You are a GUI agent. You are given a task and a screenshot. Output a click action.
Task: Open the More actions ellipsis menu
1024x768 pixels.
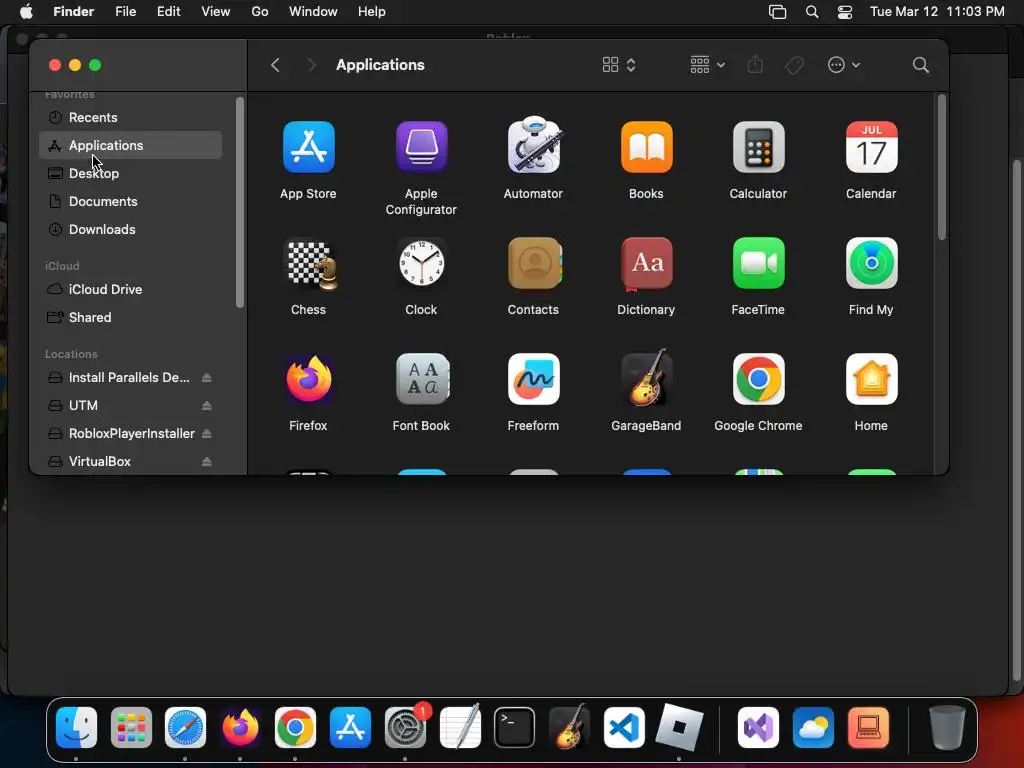843,65
